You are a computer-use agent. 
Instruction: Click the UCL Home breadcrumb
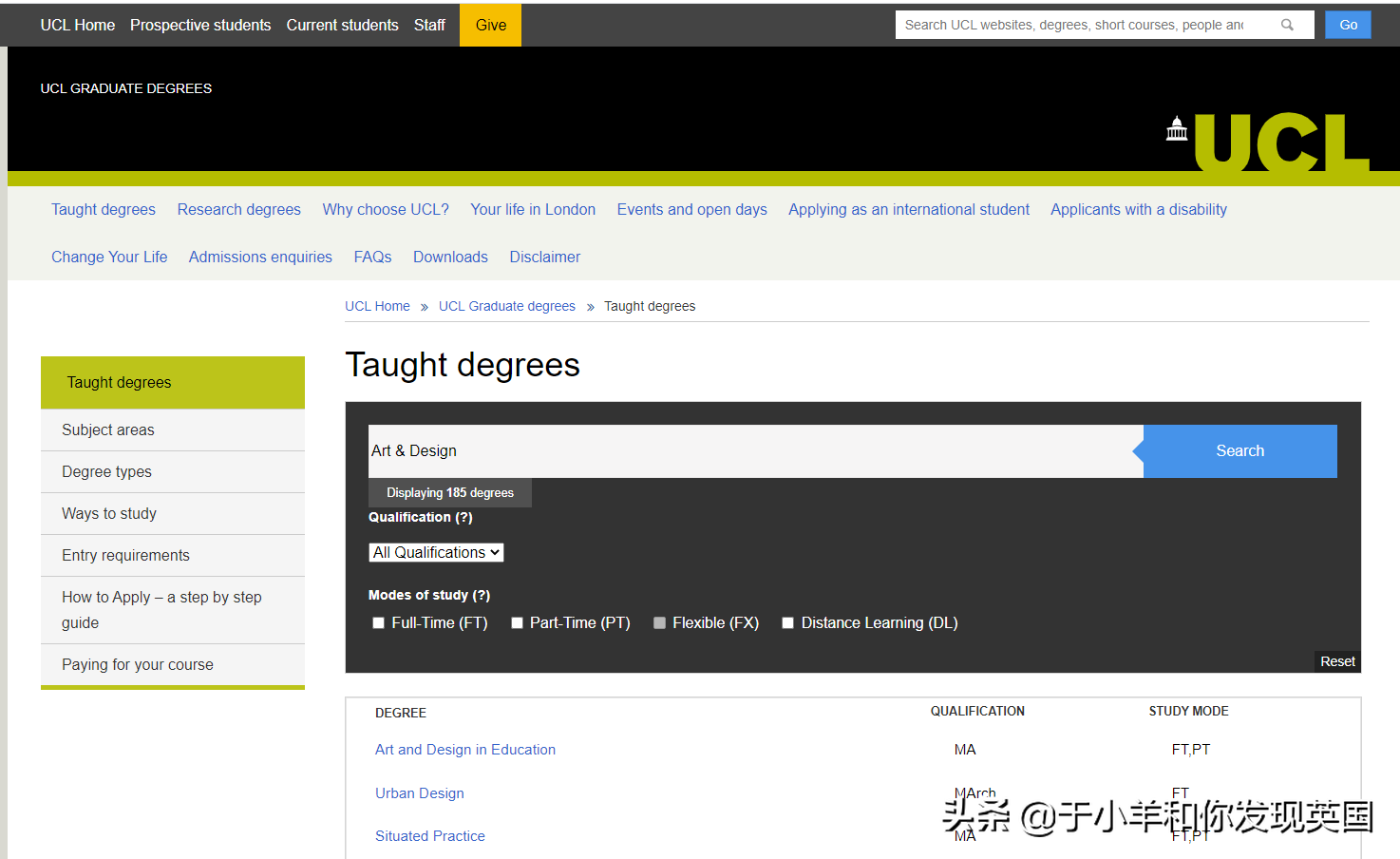(x=377, y=306)
